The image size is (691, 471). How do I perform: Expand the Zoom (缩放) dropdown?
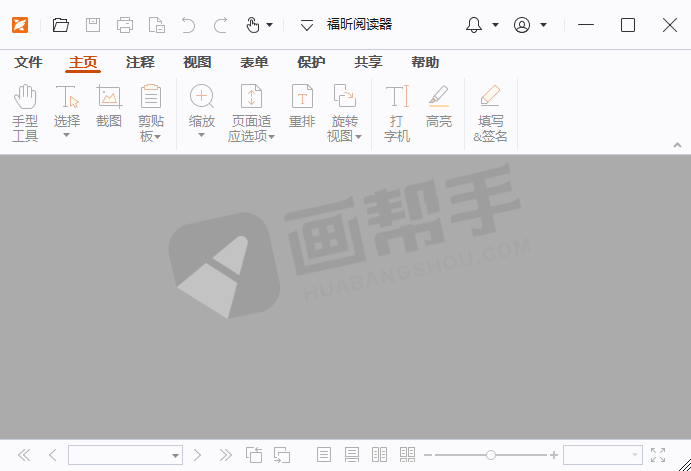pos(202,134)
